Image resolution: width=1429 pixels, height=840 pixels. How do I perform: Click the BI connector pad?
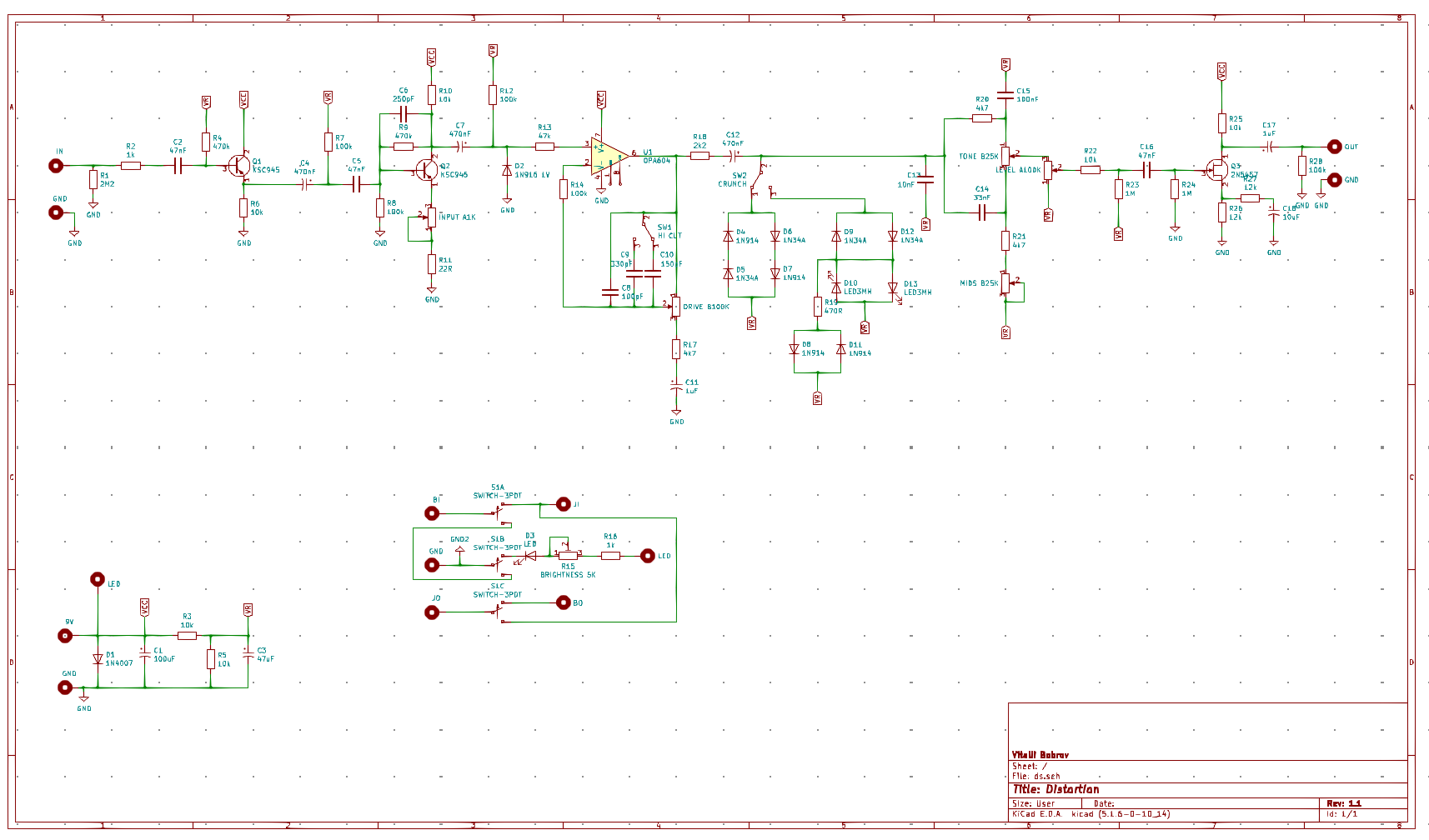point(432,513)
